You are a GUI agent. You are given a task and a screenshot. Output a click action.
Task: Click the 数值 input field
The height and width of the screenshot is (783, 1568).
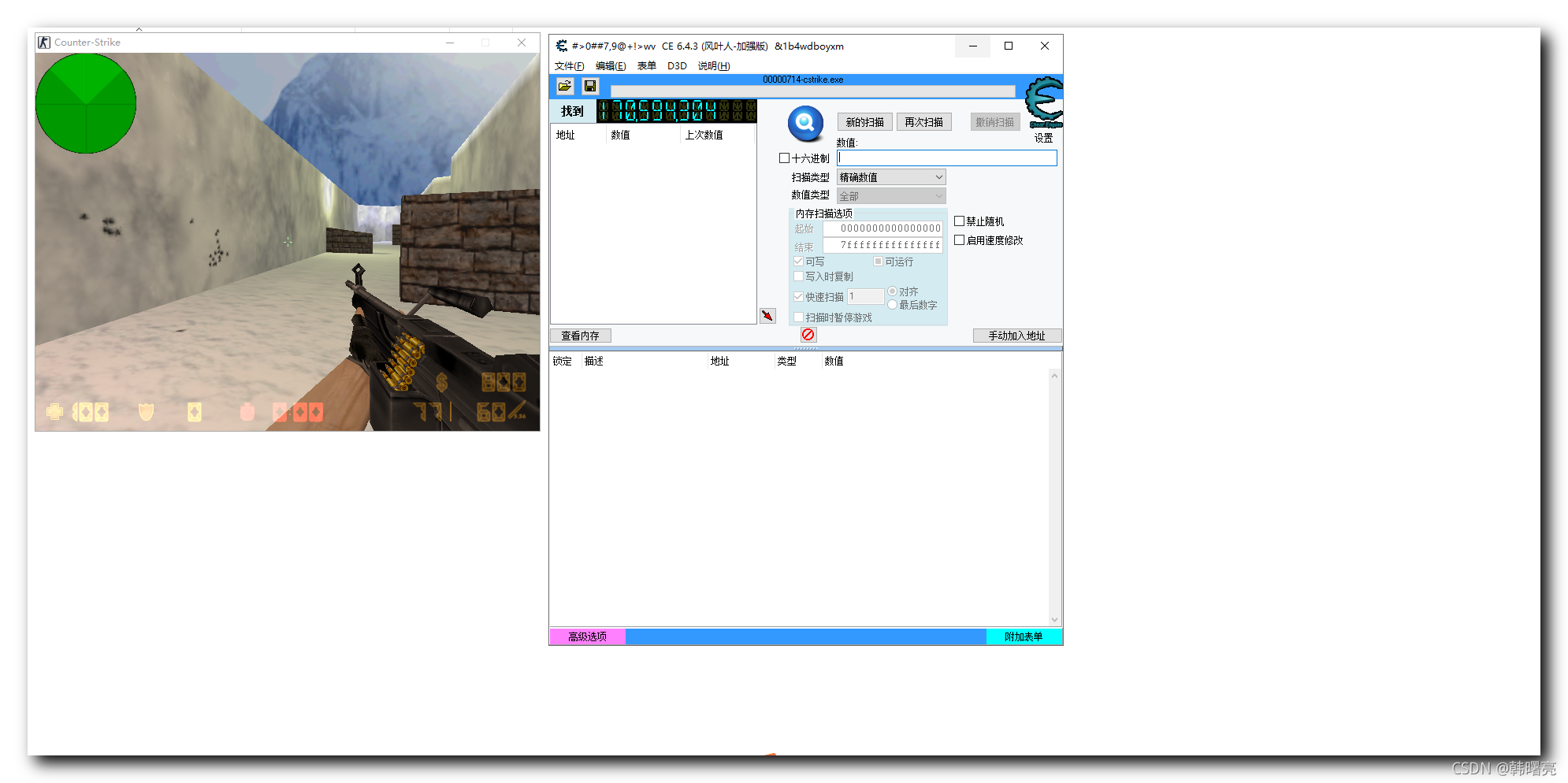946,158
